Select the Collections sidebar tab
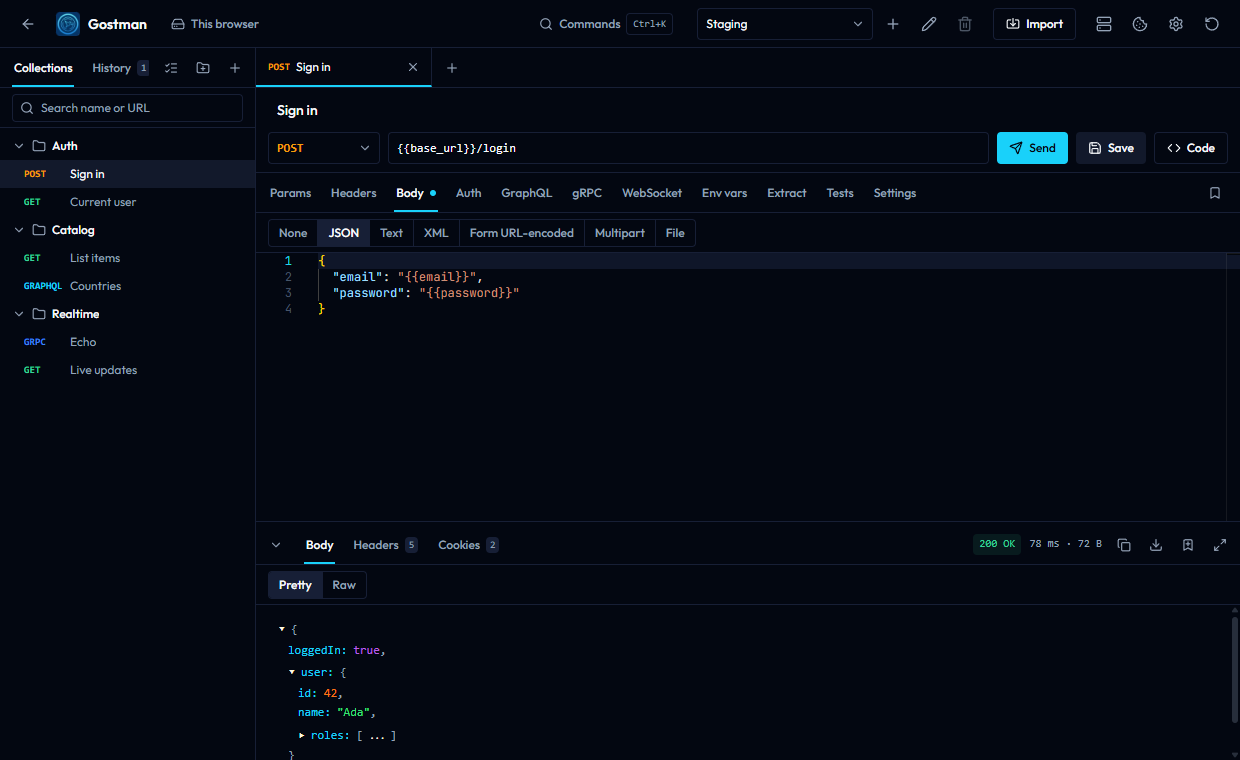 [x=43, y=68]
